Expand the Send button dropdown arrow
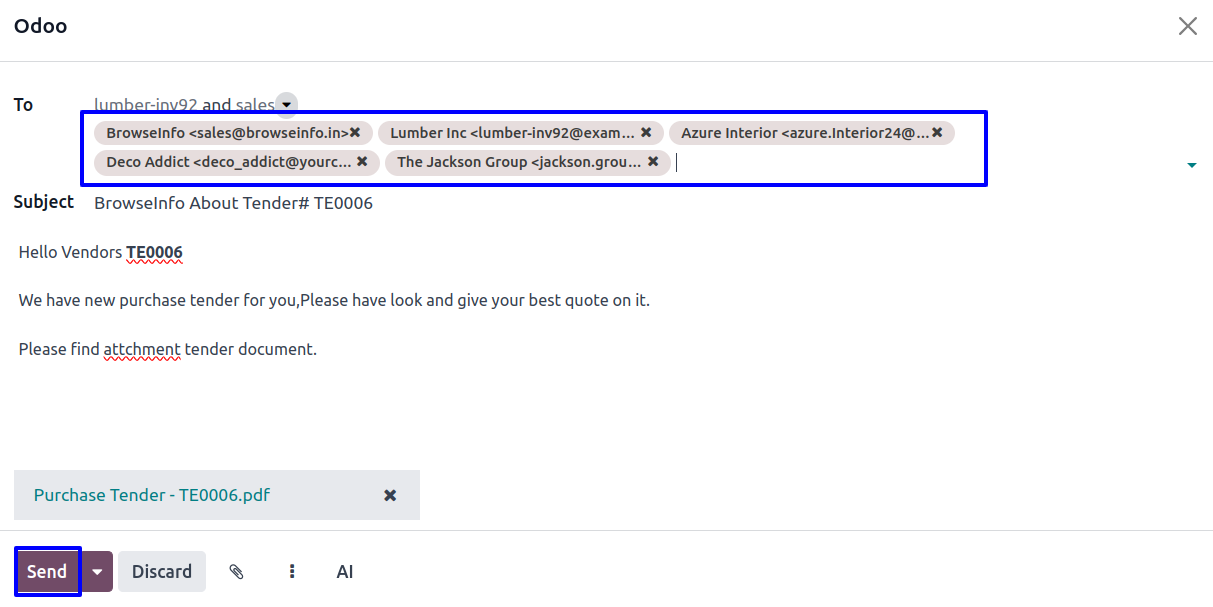The width and height of the screenshot is (1213, 607). tap(97, 571)
